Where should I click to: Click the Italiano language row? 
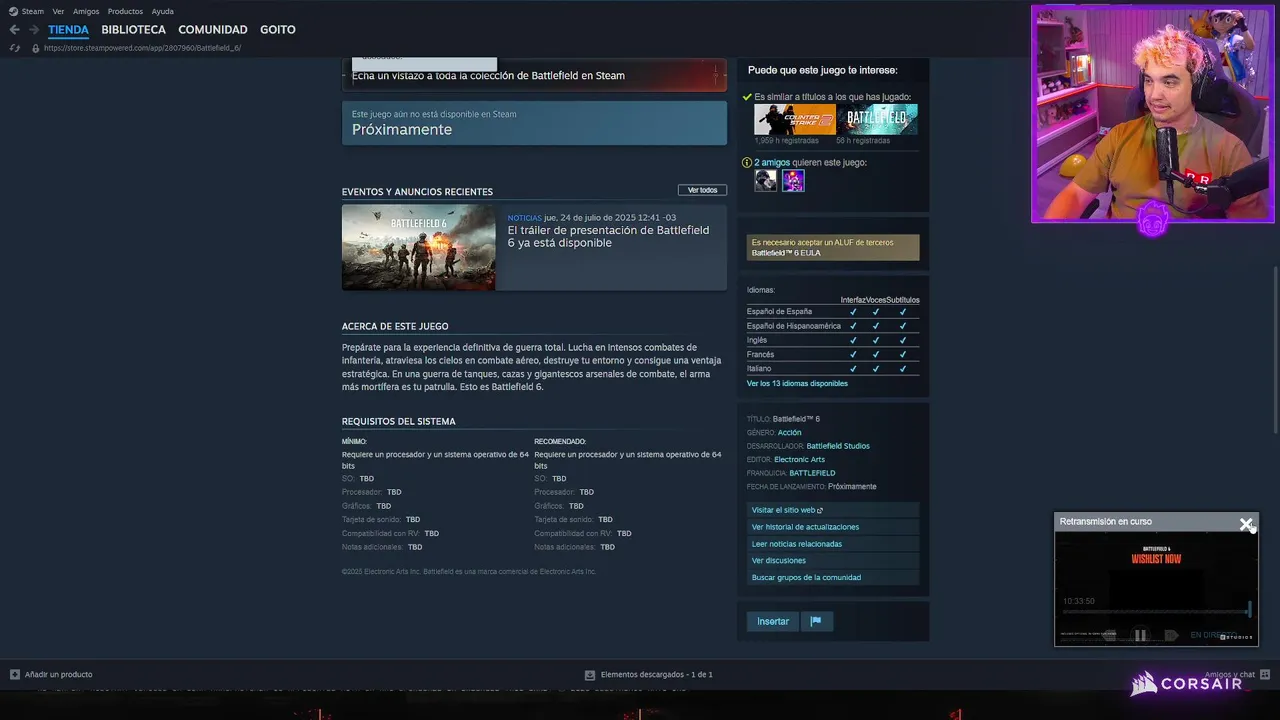pyautogui.click(x=832, y=368)
